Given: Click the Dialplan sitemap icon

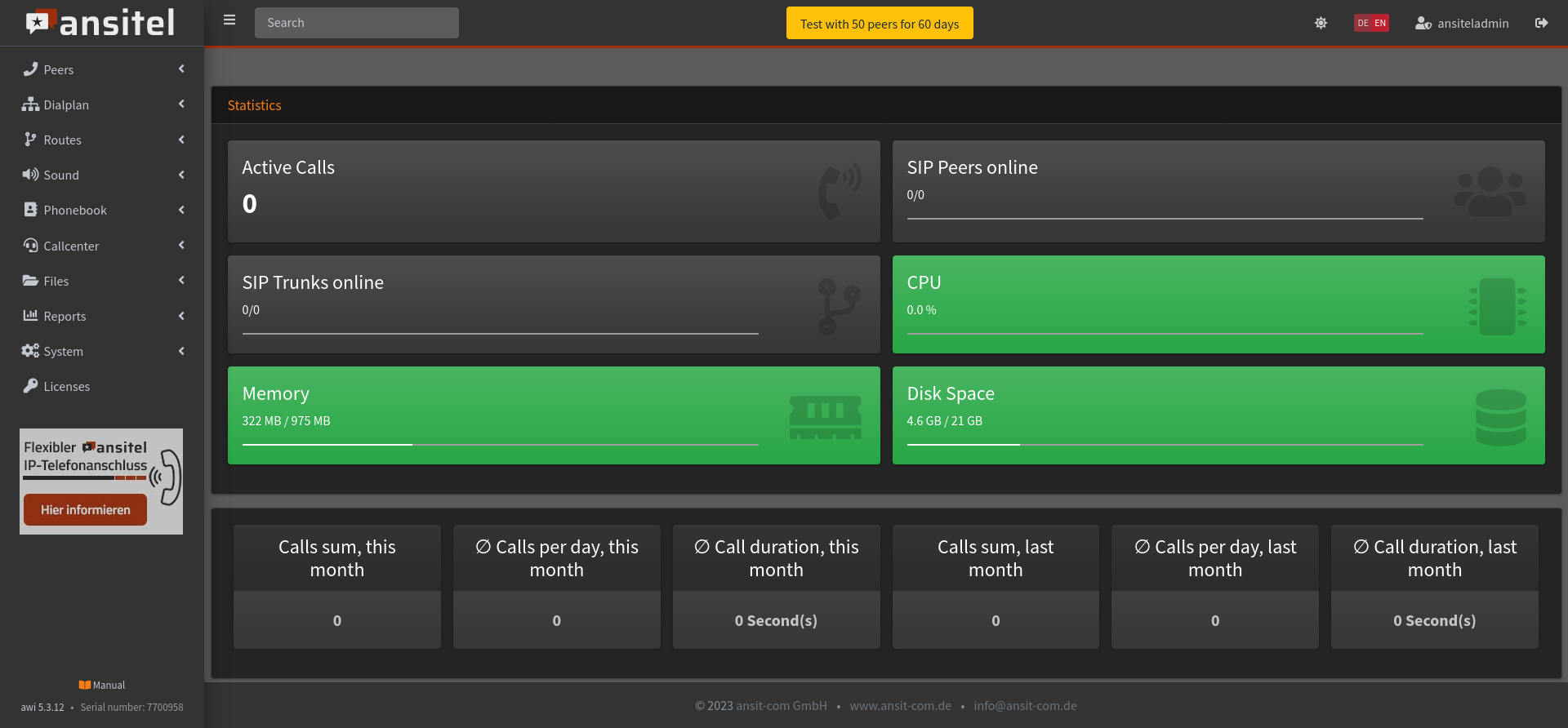Looking at the screenshot, I should [x=30, y=104].
